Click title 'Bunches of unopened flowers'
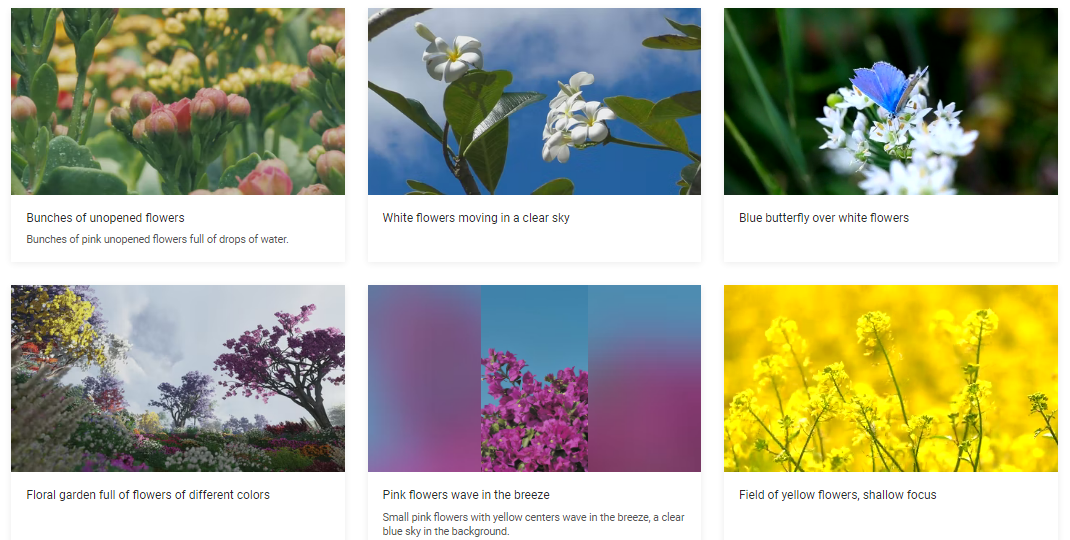 tap(106, 218)
